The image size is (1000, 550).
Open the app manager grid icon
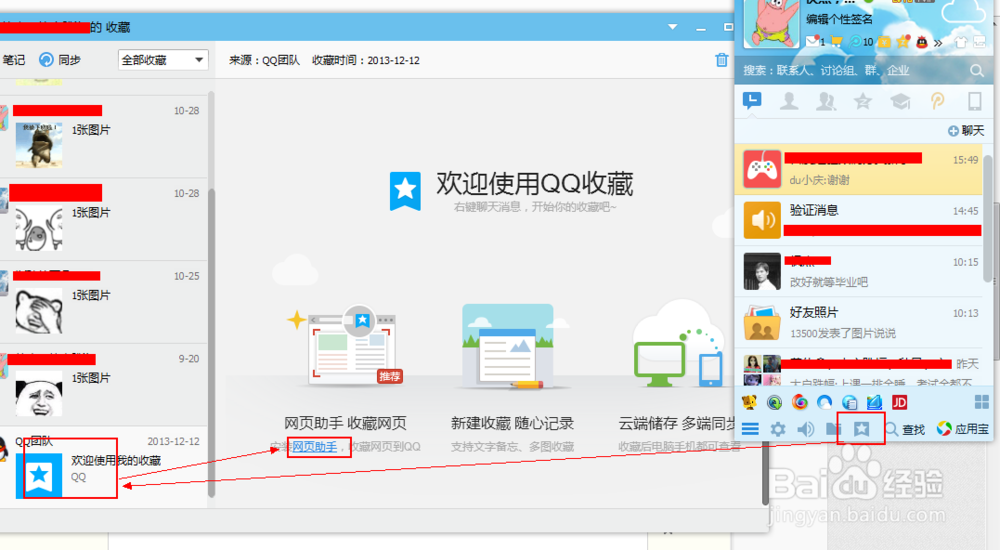tap(982, 402)
